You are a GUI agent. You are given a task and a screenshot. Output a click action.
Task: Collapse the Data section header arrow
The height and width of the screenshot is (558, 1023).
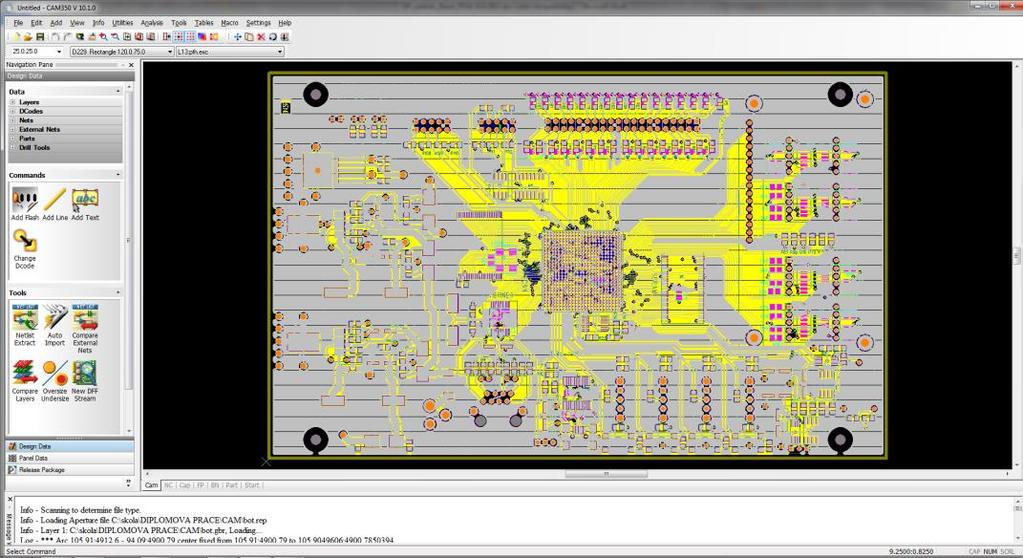[x=118, y=91]
